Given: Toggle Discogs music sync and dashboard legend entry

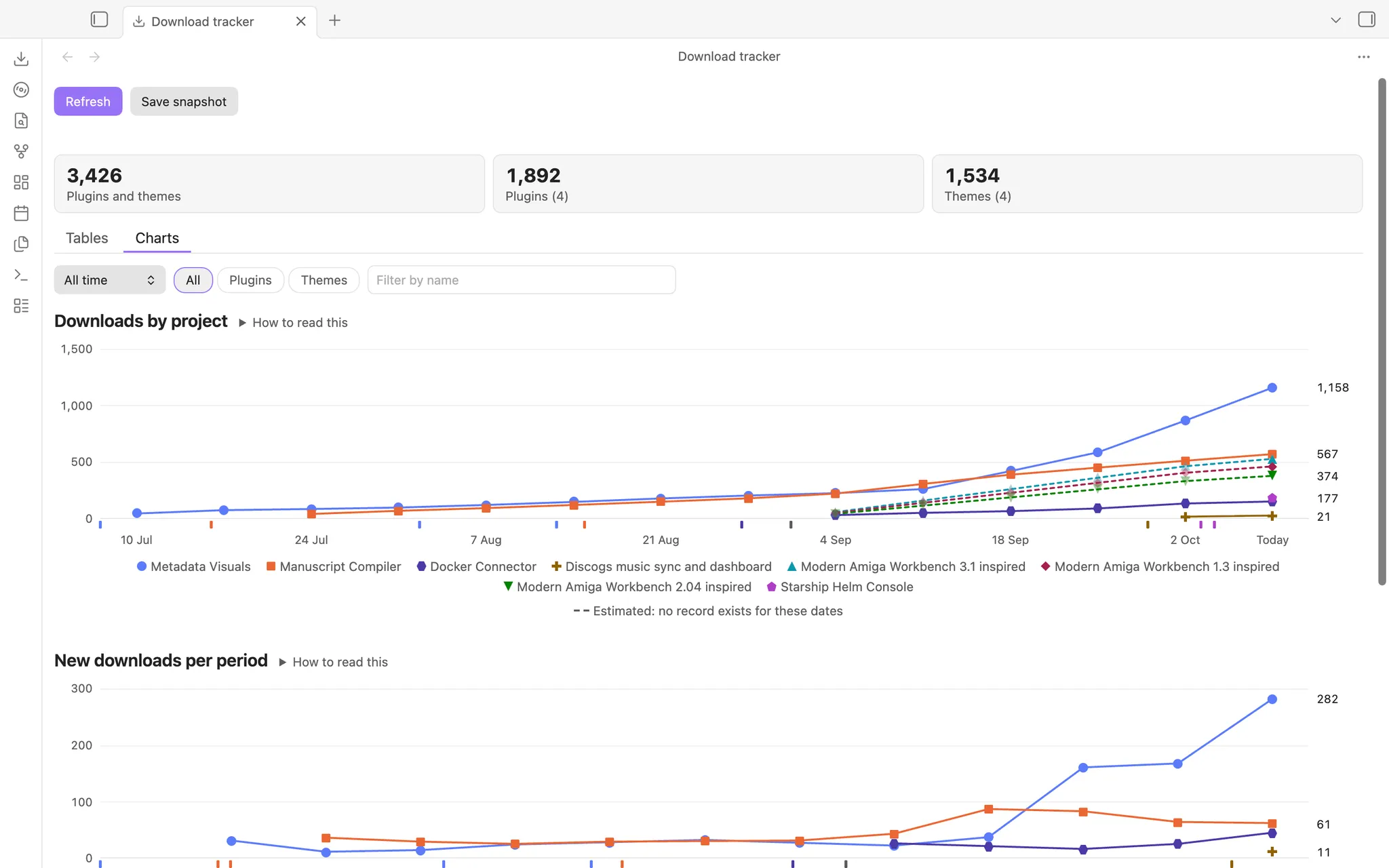Looking at the screenshot, I should [x=661, y=566].
